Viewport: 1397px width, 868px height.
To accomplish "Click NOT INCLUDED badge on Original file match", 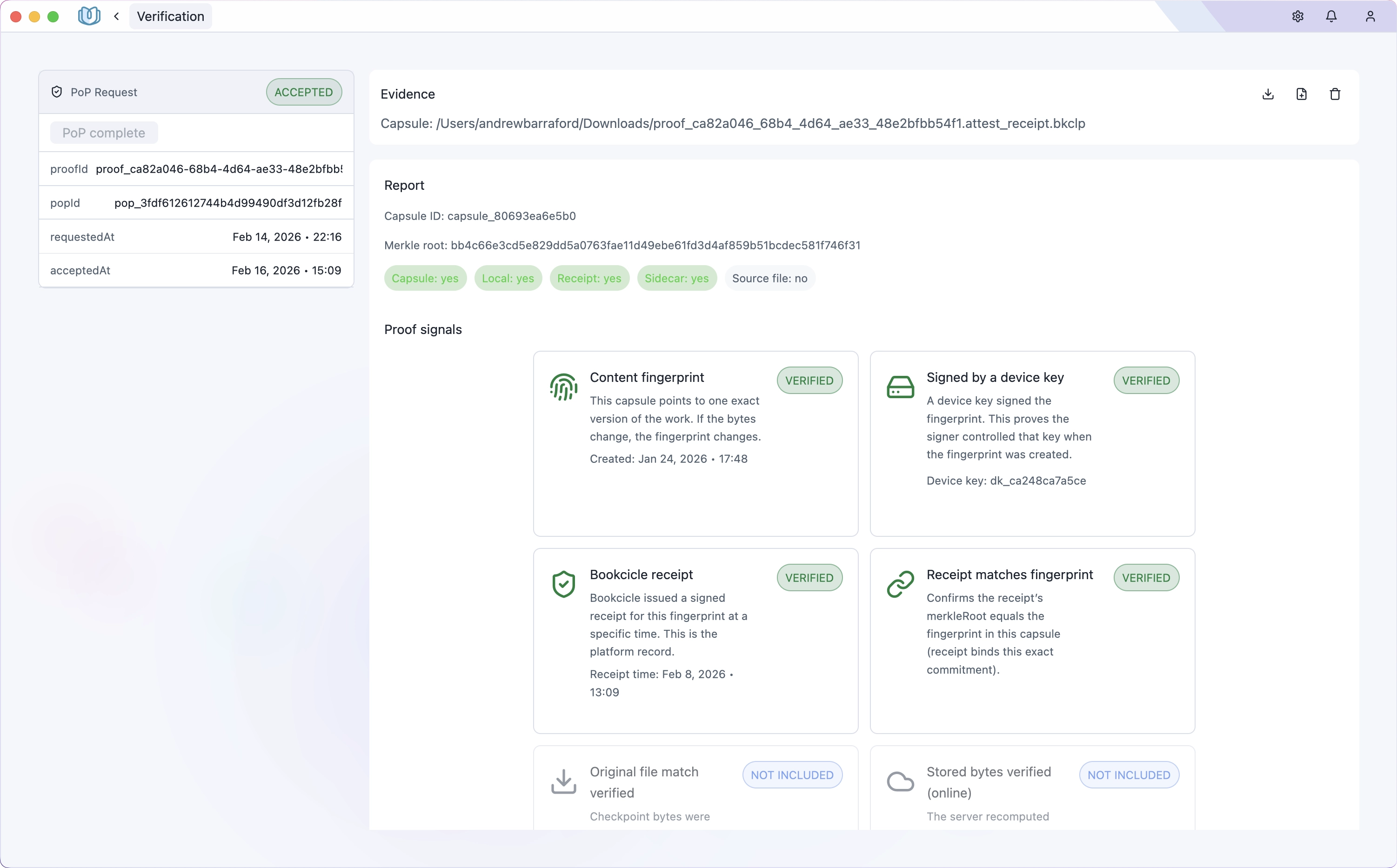I will tap(792, 775).
